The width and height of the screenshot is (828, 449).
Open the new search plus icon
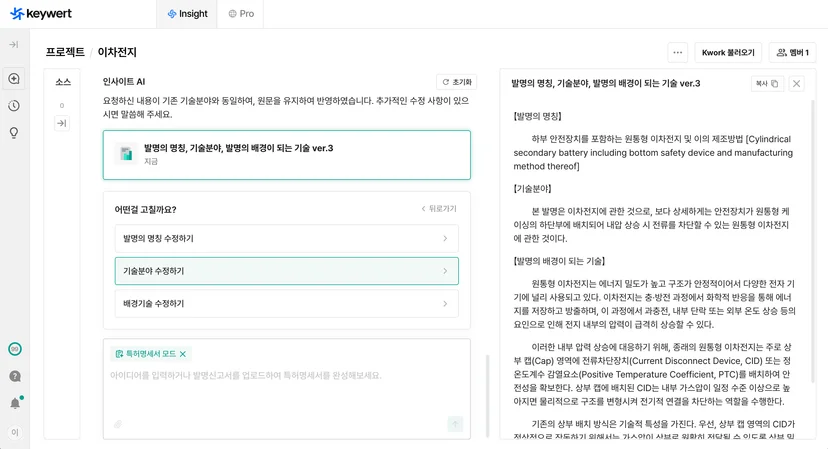click(x=14, y=79)
